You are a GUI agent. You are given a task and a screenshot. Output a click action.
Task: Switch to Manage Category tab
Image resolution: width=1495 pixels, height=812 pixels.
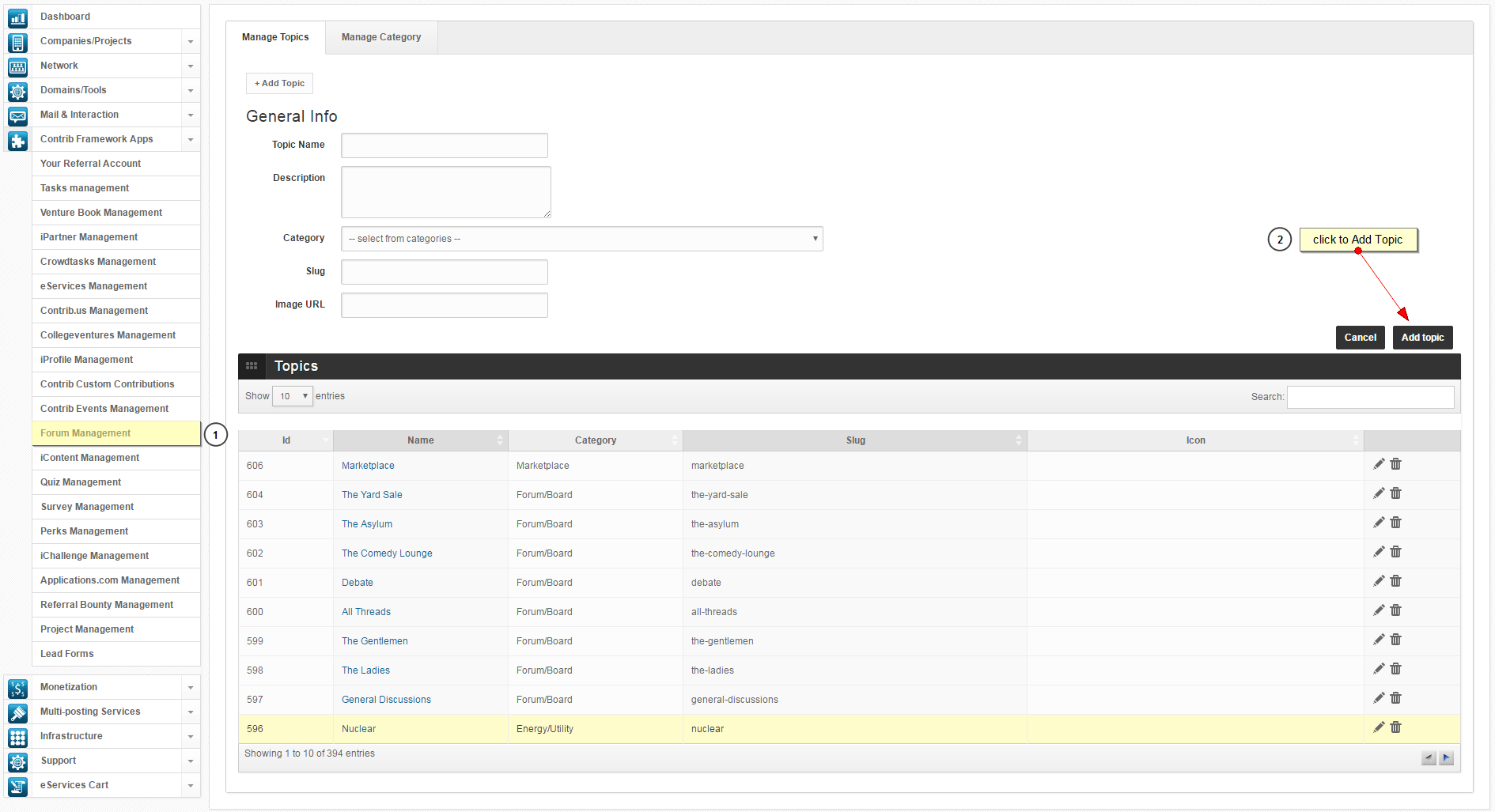pos(381,37)
